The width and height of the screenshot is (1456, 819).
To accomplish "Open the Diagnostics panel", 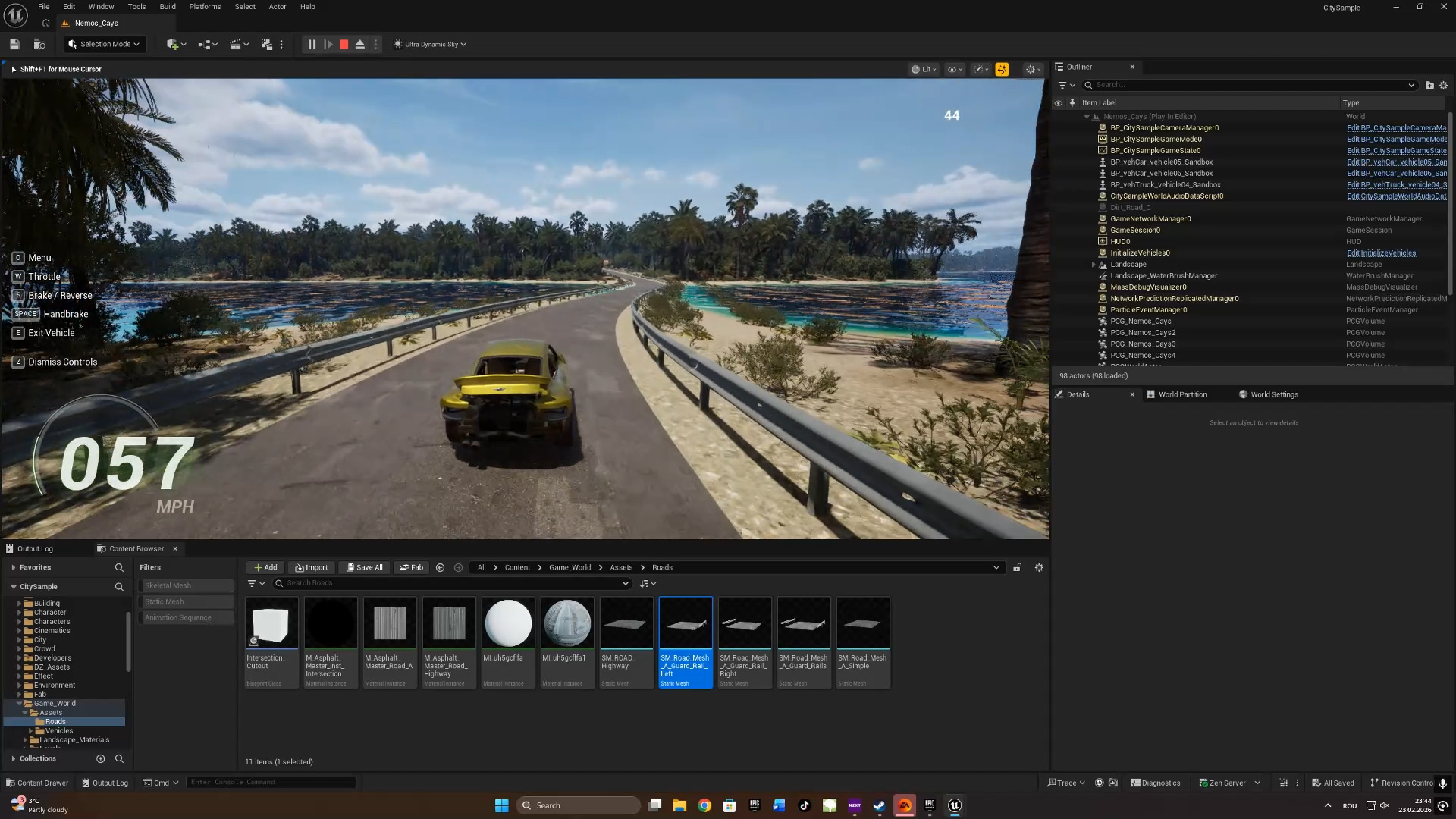I will point(1156,783).
